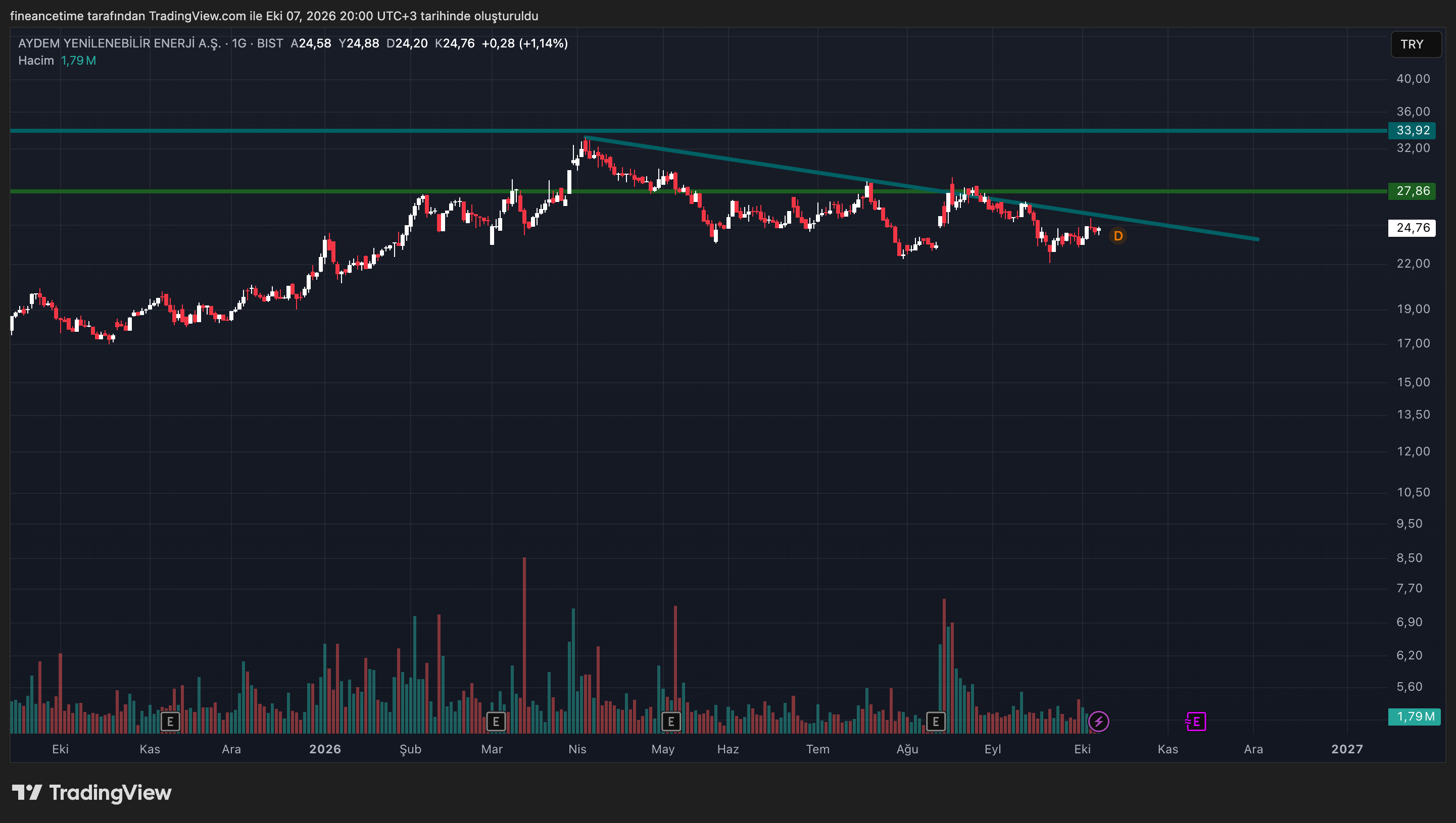Screen dimensions: 1456x823
Task: Click the earnings 'E' marker at Mar
Action: coord(496,722)
